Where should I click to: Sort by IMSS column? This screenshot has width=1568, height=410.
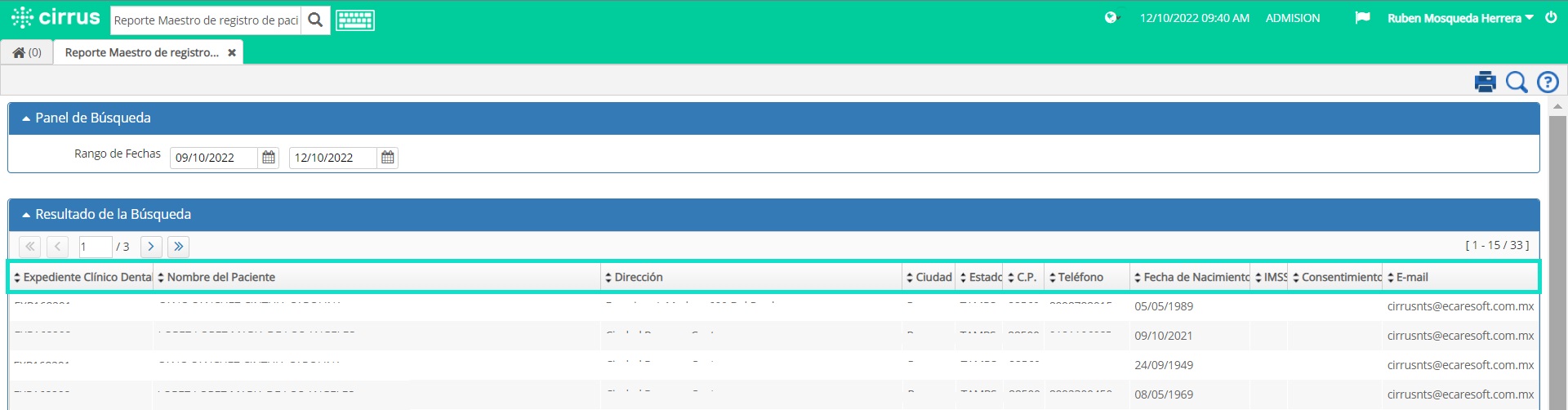(1269, 278)
